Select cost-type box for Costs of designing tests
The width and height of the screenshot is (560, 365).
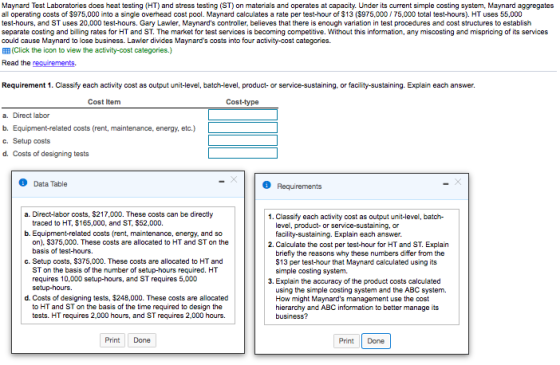pos(243,153)
